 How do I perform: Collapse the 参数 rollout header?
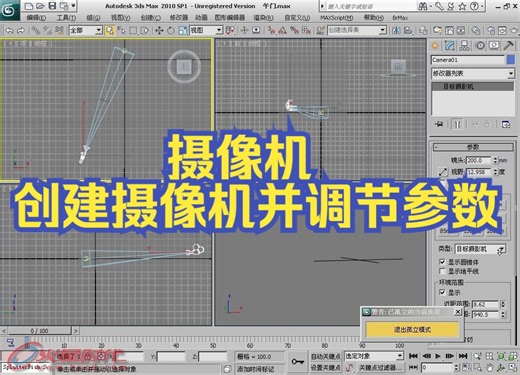(473, 147)
